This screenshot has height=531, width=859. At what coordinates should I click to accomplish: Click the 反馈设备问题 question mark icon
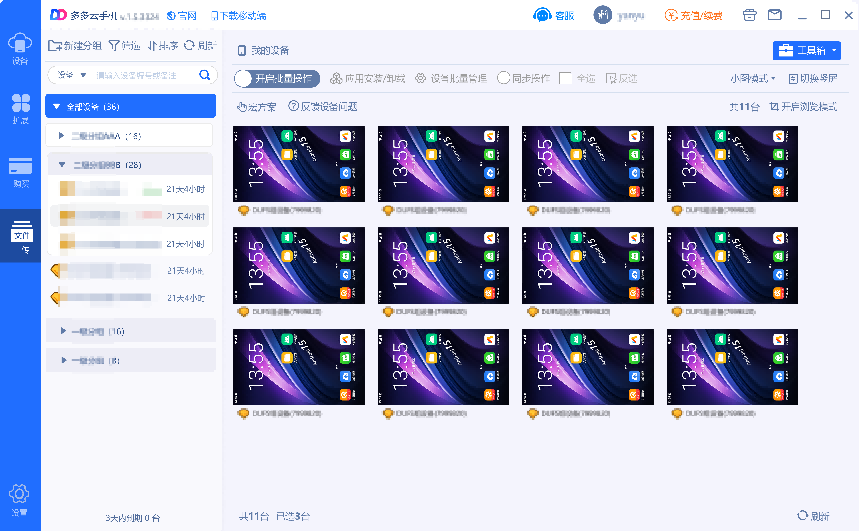[294, 106]
